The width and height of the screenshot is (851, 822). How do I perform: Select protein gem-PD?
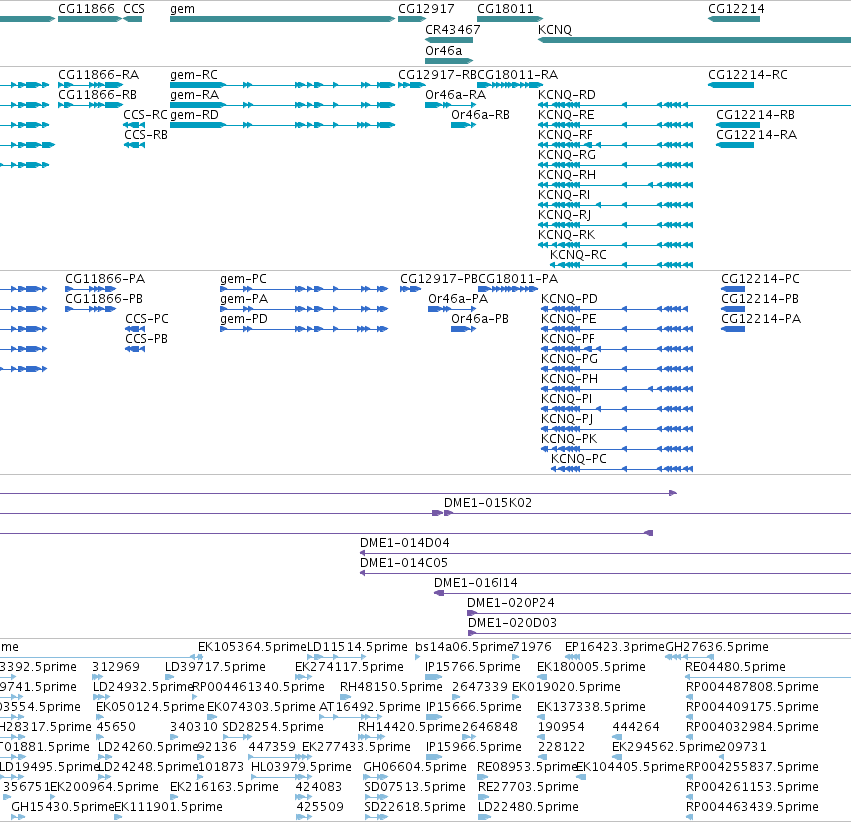pos(304,329)
